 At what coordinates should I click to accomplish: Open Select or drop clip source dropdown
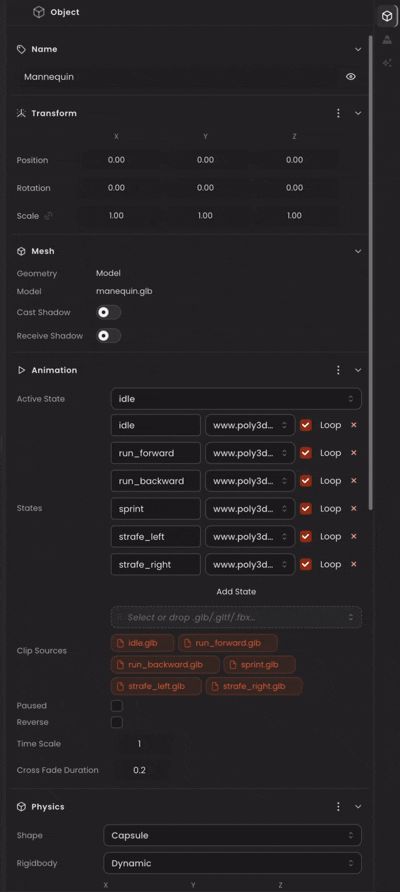(x=236, y=617)
